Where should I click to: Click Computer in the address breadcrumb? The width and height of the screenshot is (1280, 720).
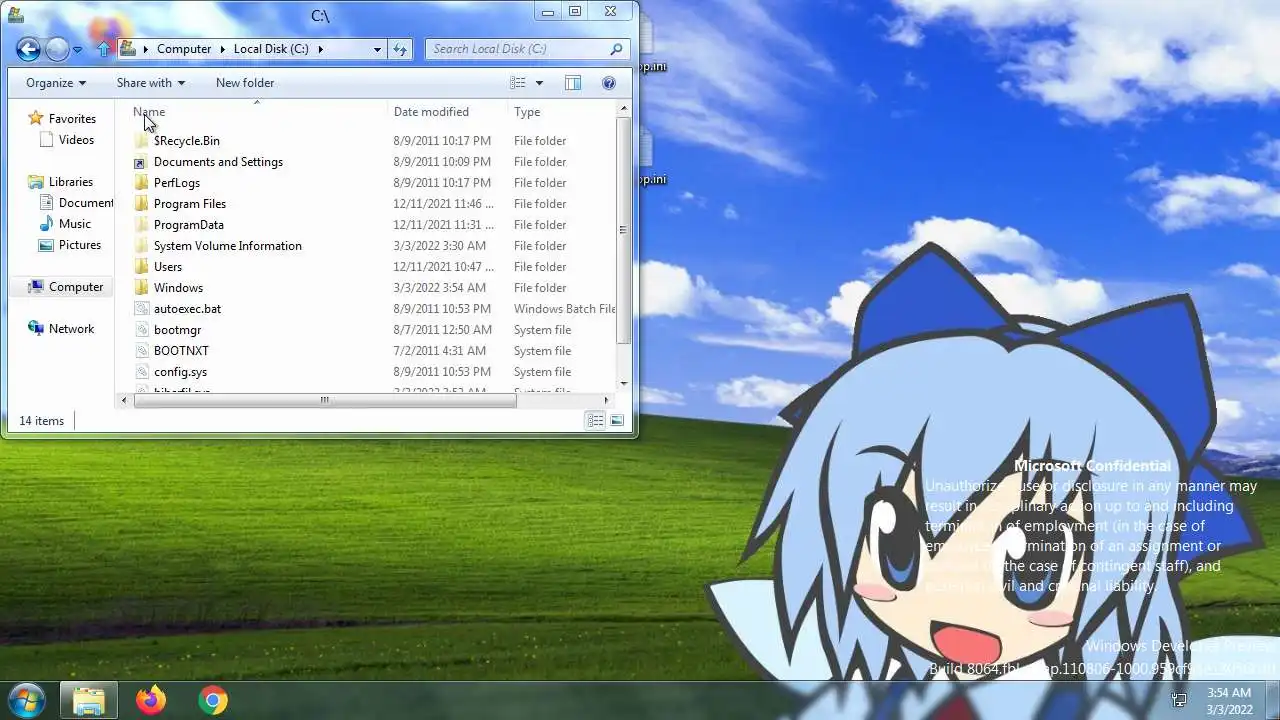click(184, 49)
